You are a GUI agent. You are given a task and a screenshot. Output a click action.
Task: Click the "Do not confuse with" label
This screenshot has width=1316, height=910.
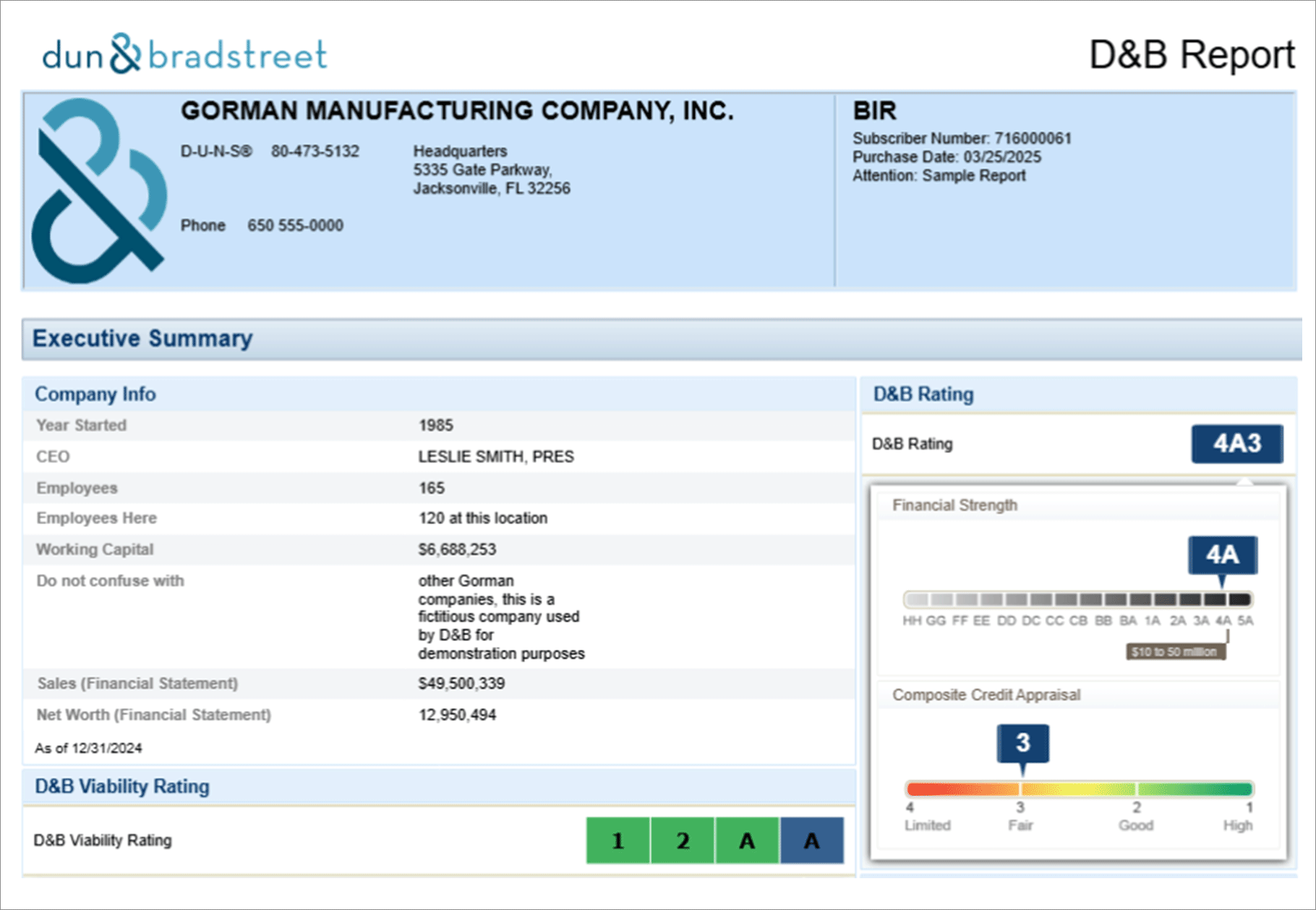click(110, 580)
